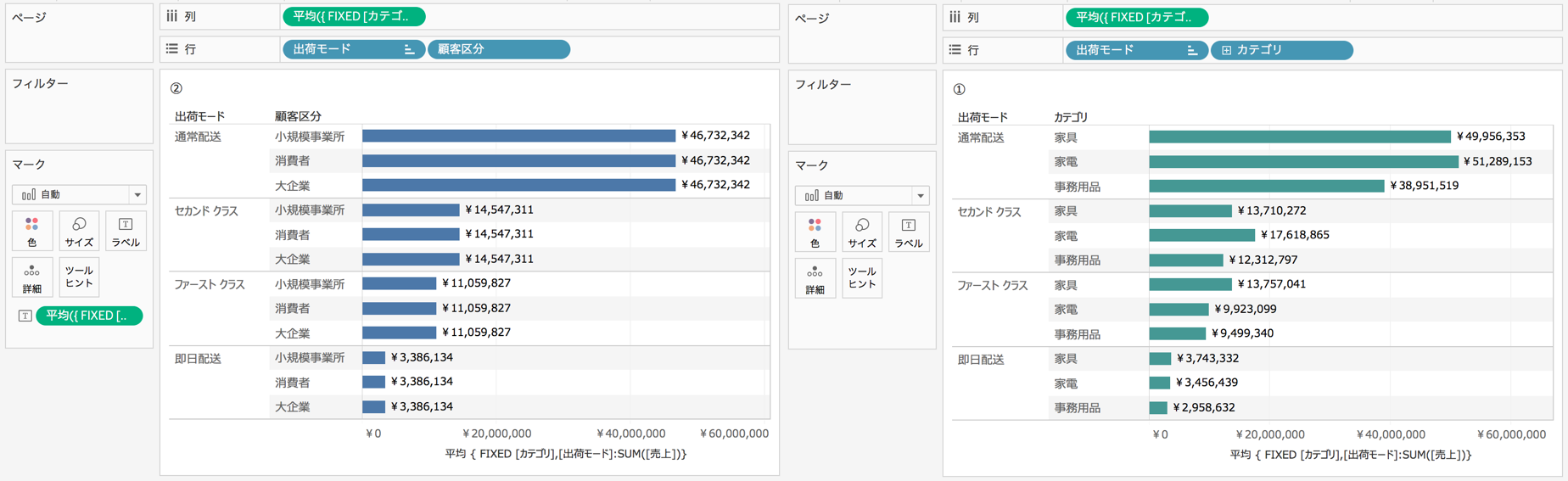Select the green 通常配送 家電 bar
The image size is (1568, 481).
(1303, 161)
